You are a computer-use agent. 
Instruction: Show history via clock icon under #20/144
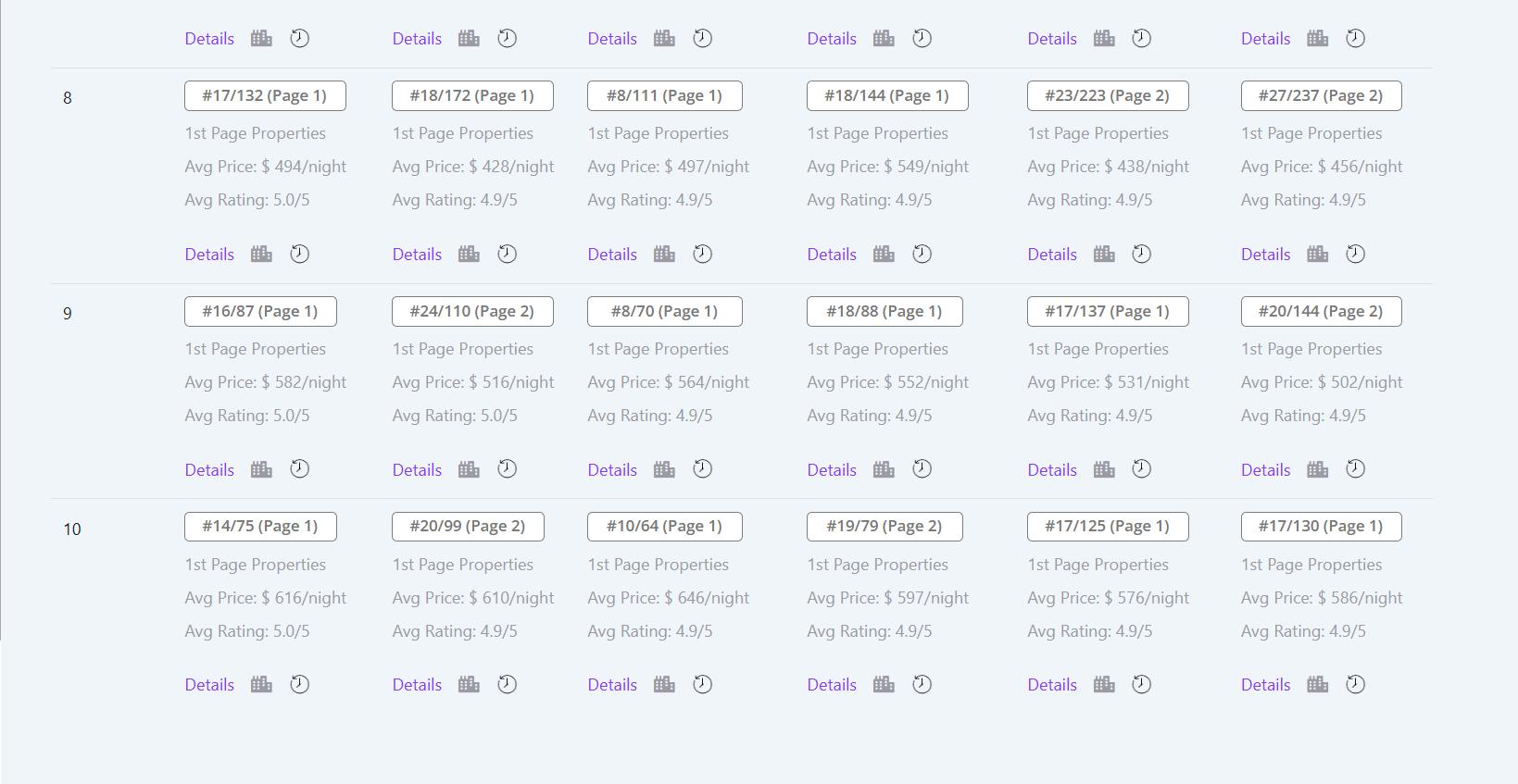1355,469
